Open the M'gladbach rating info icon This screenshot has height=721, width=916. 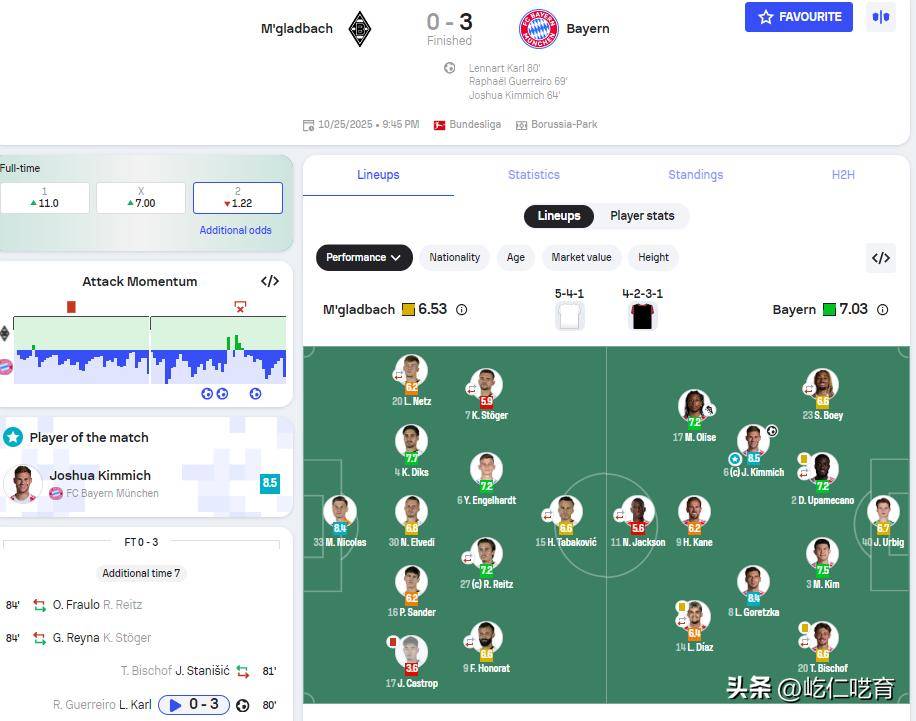coord(462,310)
